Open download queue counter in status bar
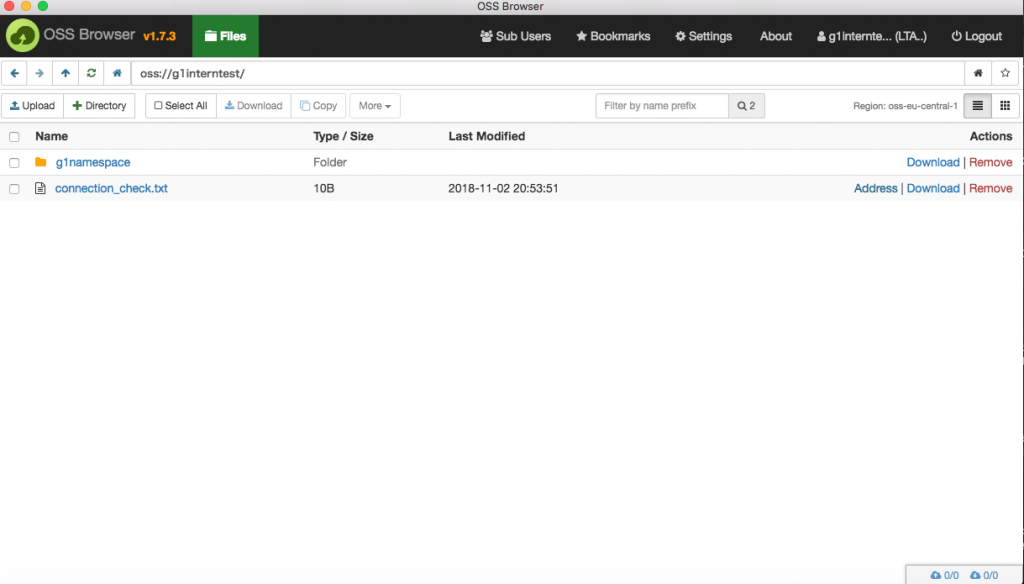Image resolution: width=1024 pixels, height=584 pixels. point(984,575)
